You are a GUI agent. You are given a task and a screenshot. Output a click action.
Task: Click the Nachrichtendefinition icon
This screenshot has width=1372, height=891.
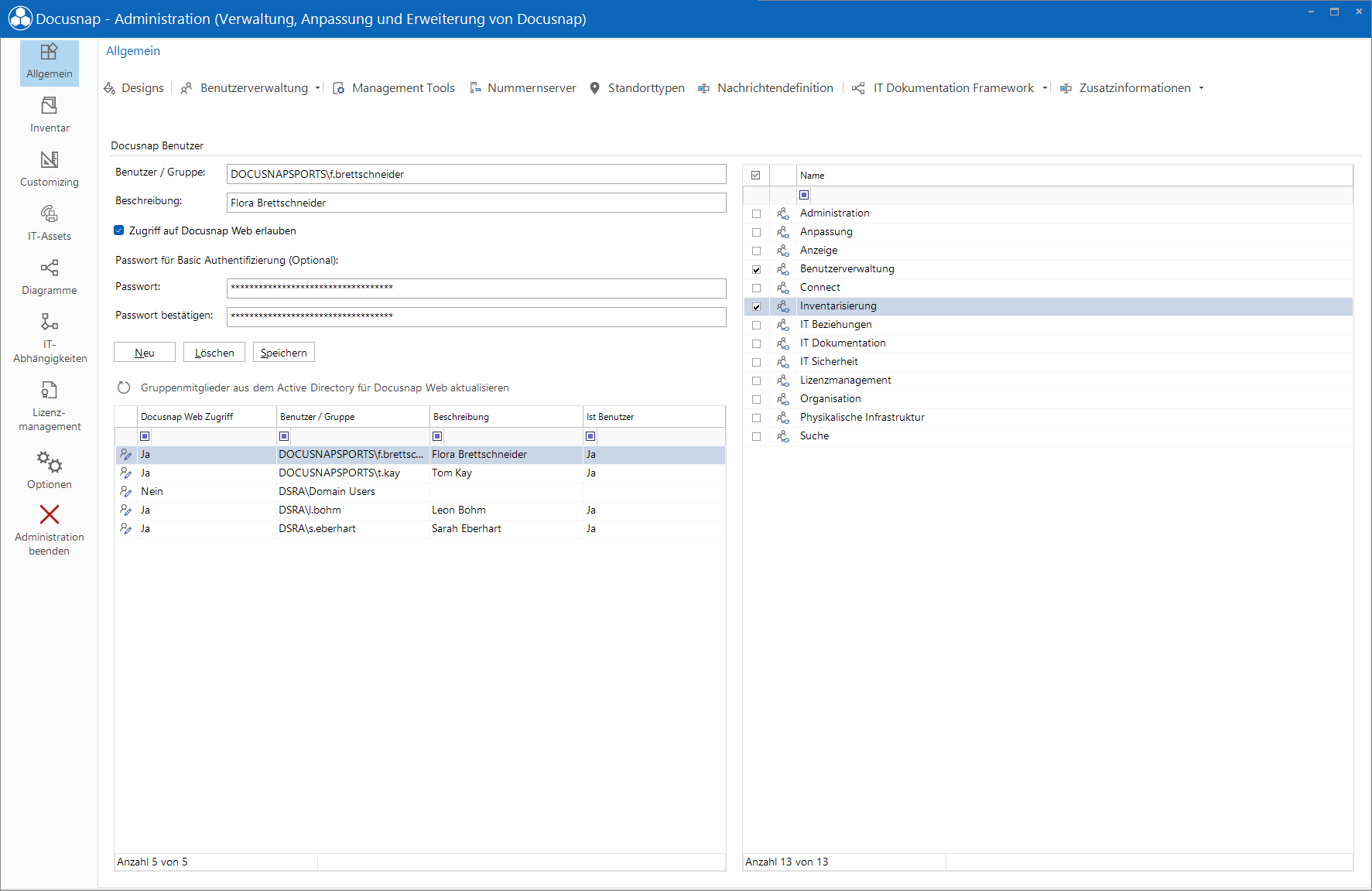pos(703,88)
